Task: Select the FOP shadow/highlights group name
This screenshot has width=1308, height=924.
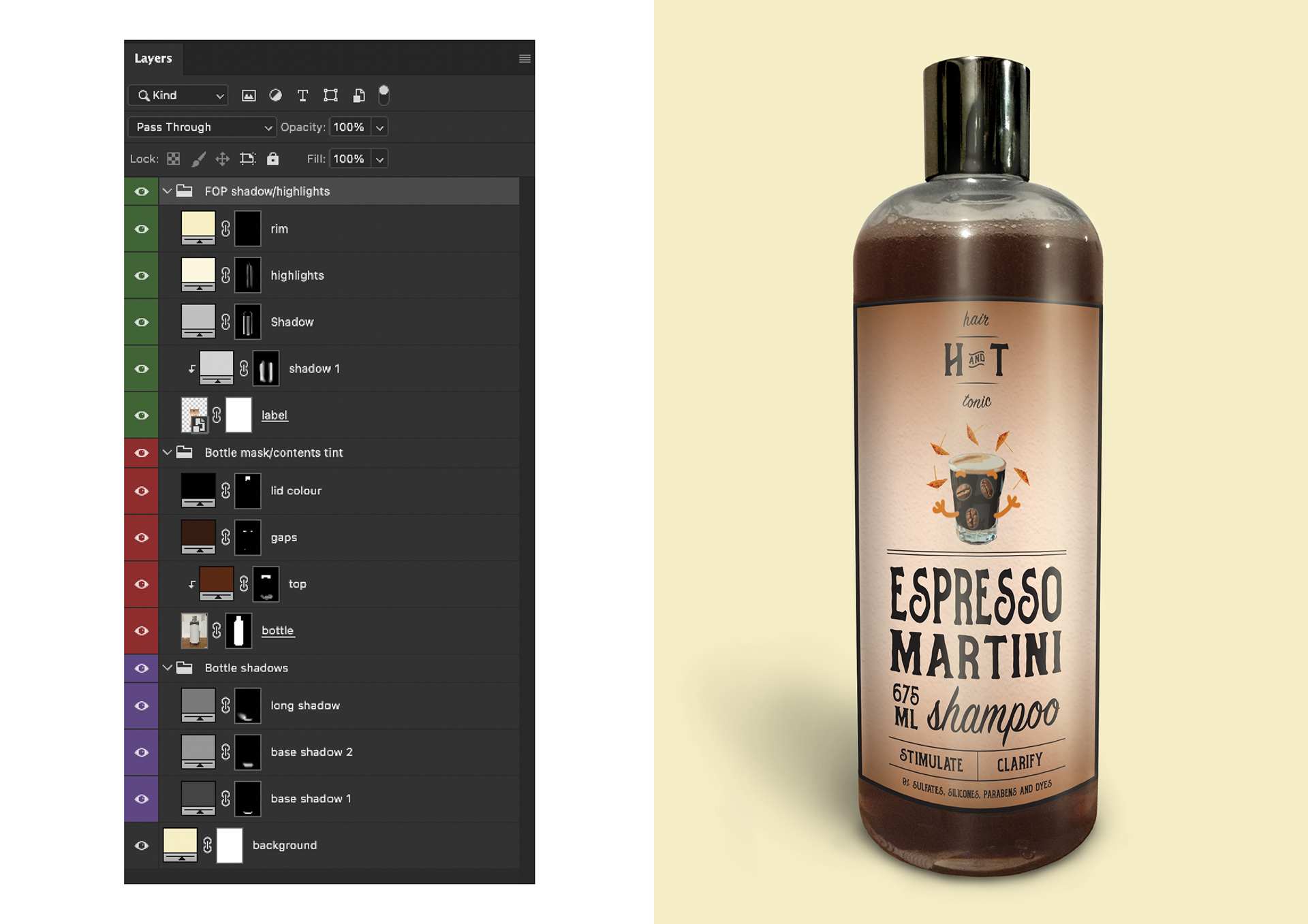Action: click(267, 191)
